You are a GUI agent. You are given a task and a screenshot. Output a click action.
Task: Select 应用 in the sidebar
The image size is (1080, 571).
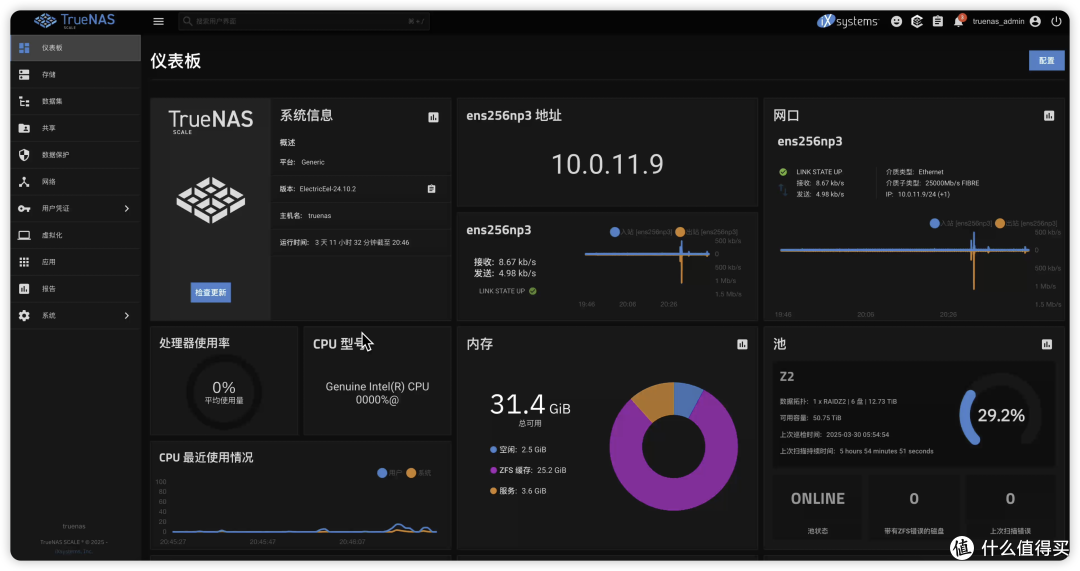coord(75,262)
